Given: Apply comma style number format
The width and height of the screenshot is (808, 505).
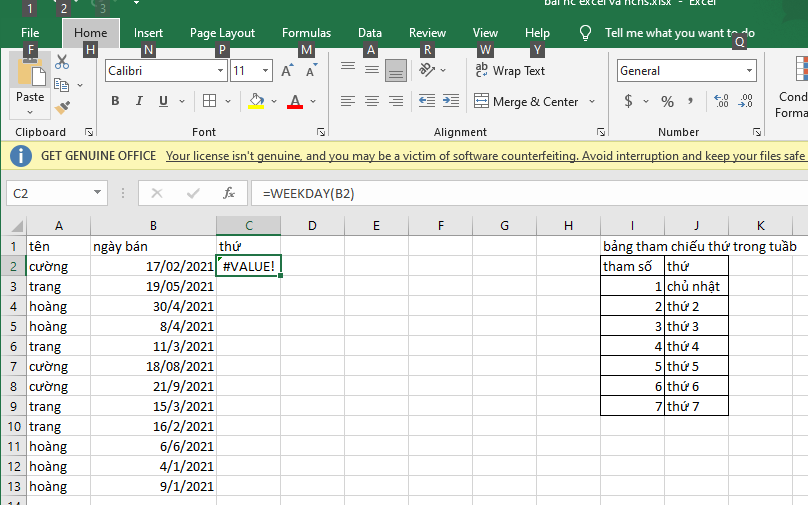Looking at the screenshot, I should pyautogui.click(x=691, y=102).
